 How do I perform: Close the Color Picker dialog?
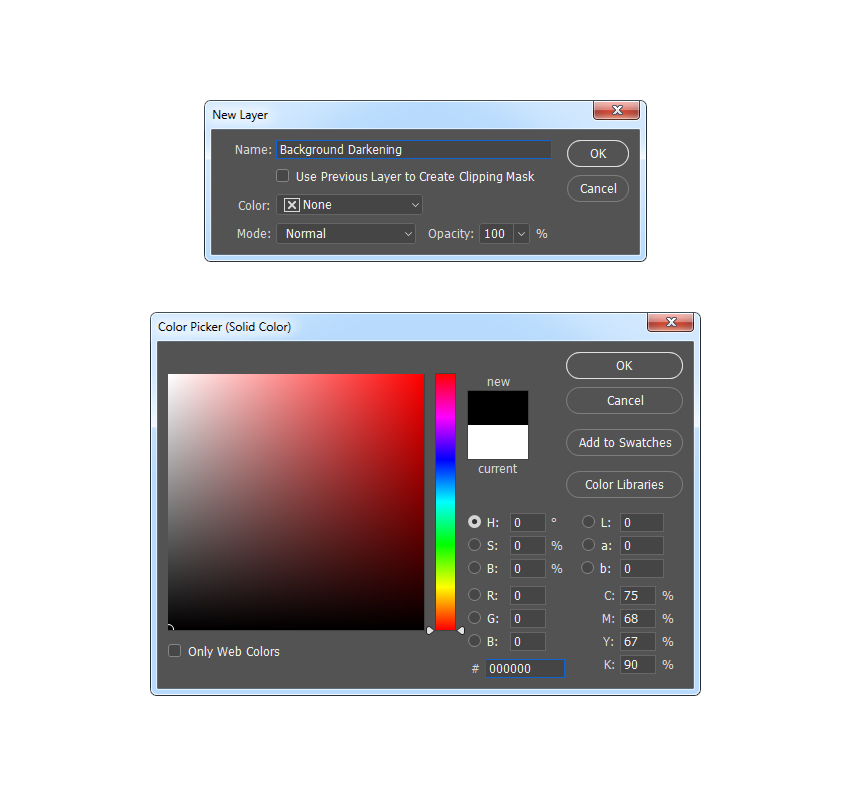pos(671,322)
